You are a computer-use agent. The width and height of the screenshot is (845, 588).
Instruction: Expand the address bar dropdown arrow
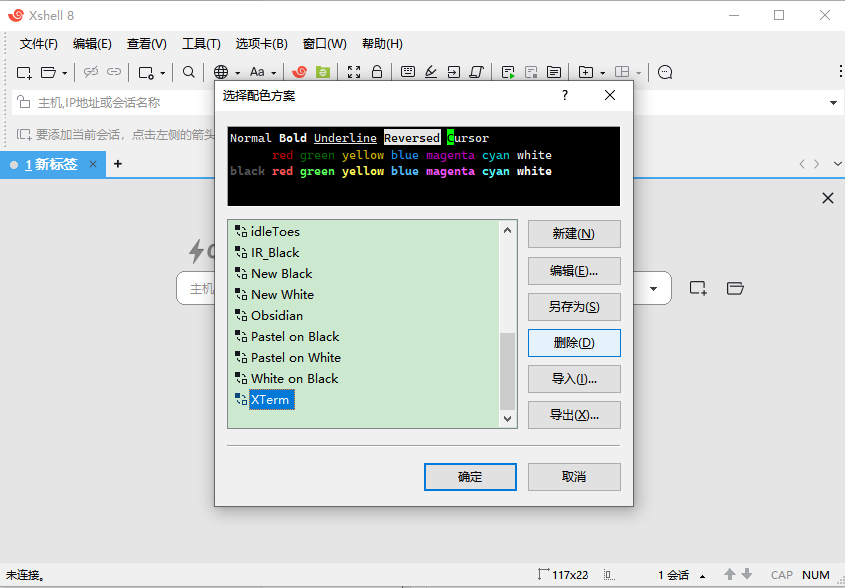[834, 103]
